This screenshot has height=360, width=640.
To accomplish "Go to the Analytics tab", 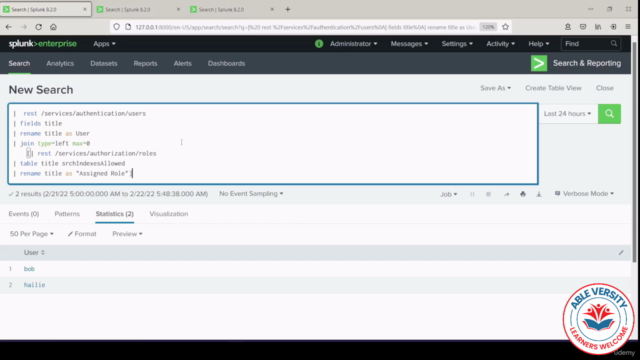I will pyautogui.click(x=60, y=63).
